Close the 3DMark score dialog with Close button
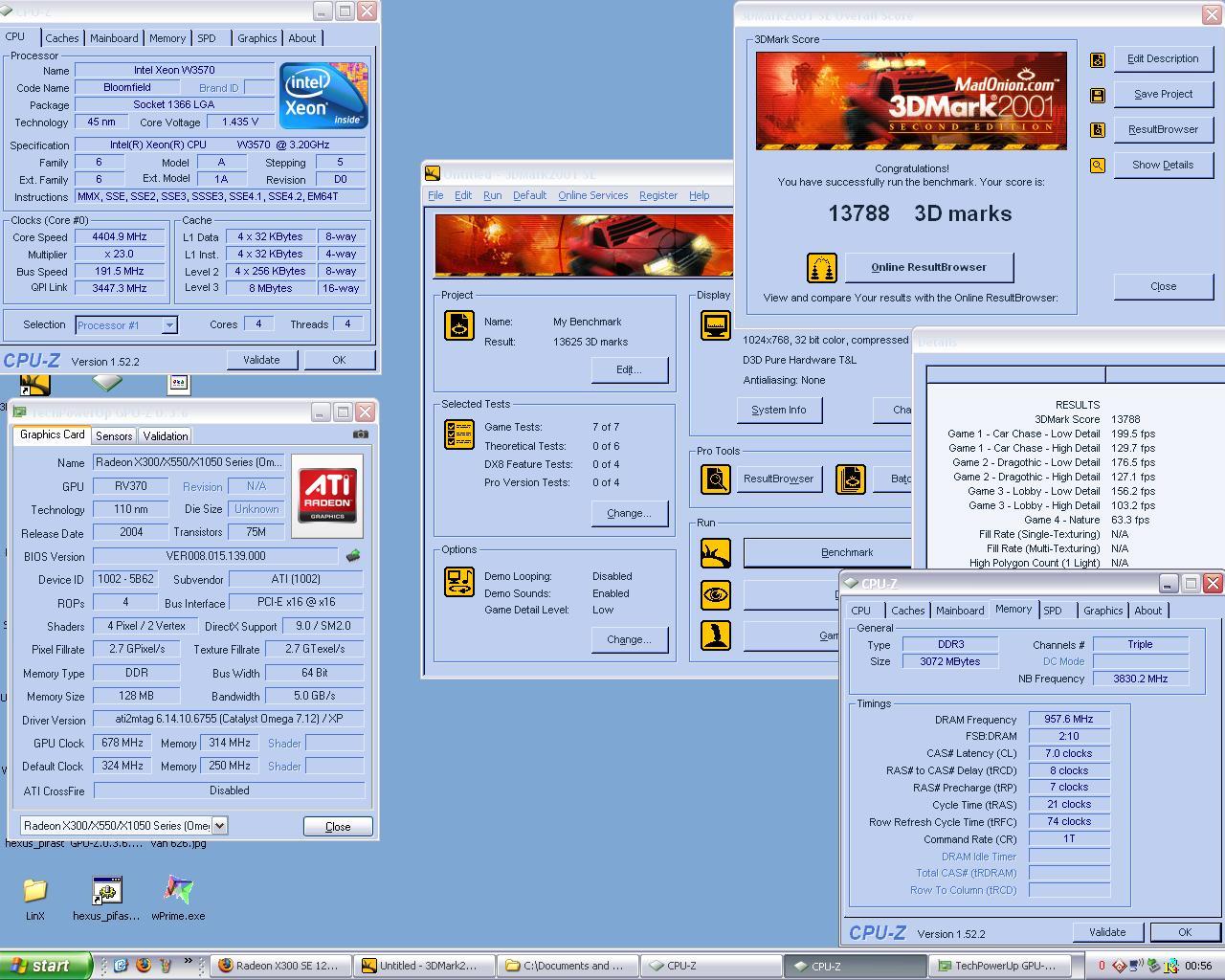Image resolution: width=1225 pixels, height=980 pixels. pos(1163,286)
